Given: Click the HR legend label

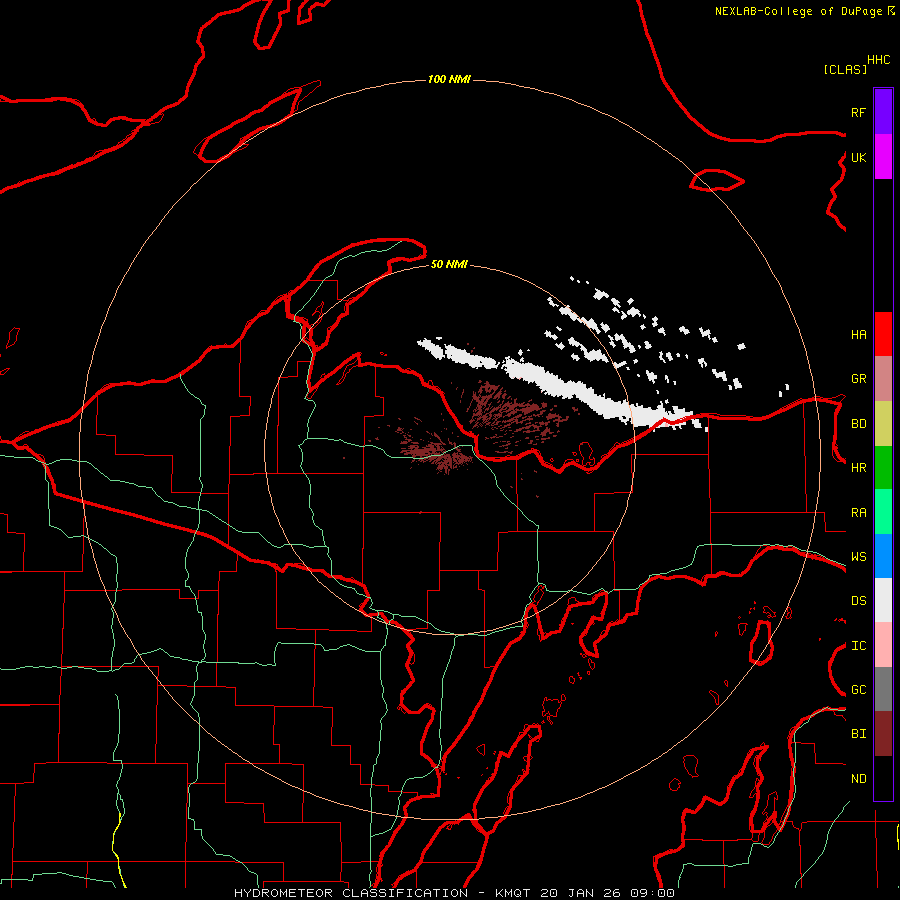Looking at the screenshot, I should click(858, 468).
